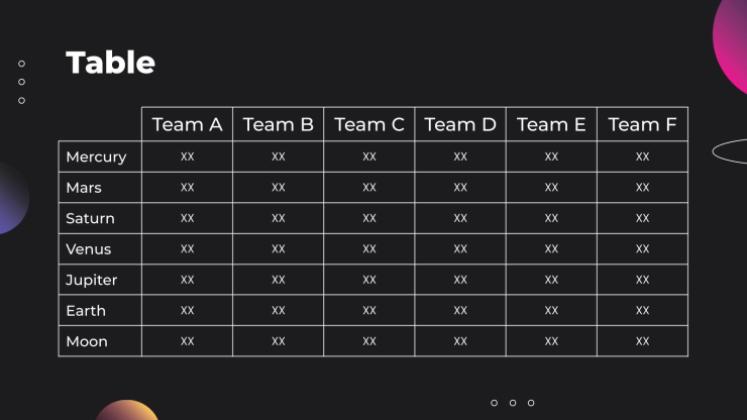The height and width of the screenshot is (420, 747).
Task: Select the Team F column header
Action: (642, 125)
